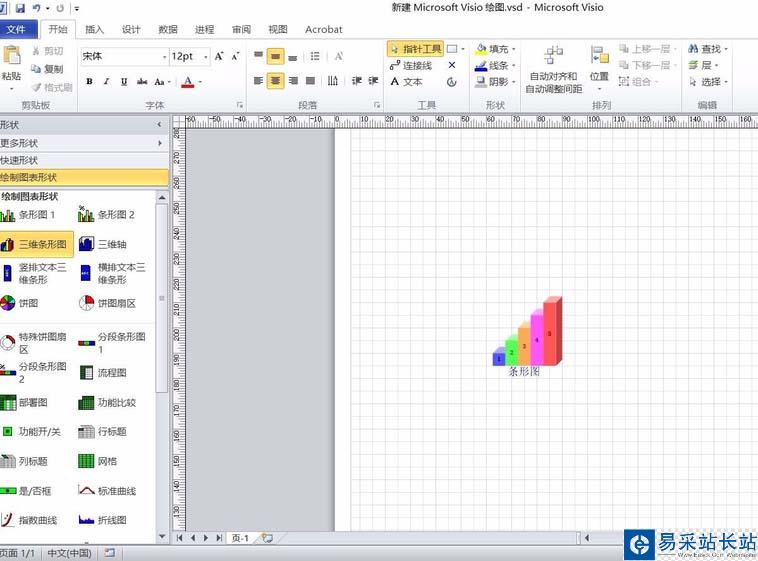Pick the 网格 shape
Image resolution: width=758 pixels, height=561 pixels.
98,461
